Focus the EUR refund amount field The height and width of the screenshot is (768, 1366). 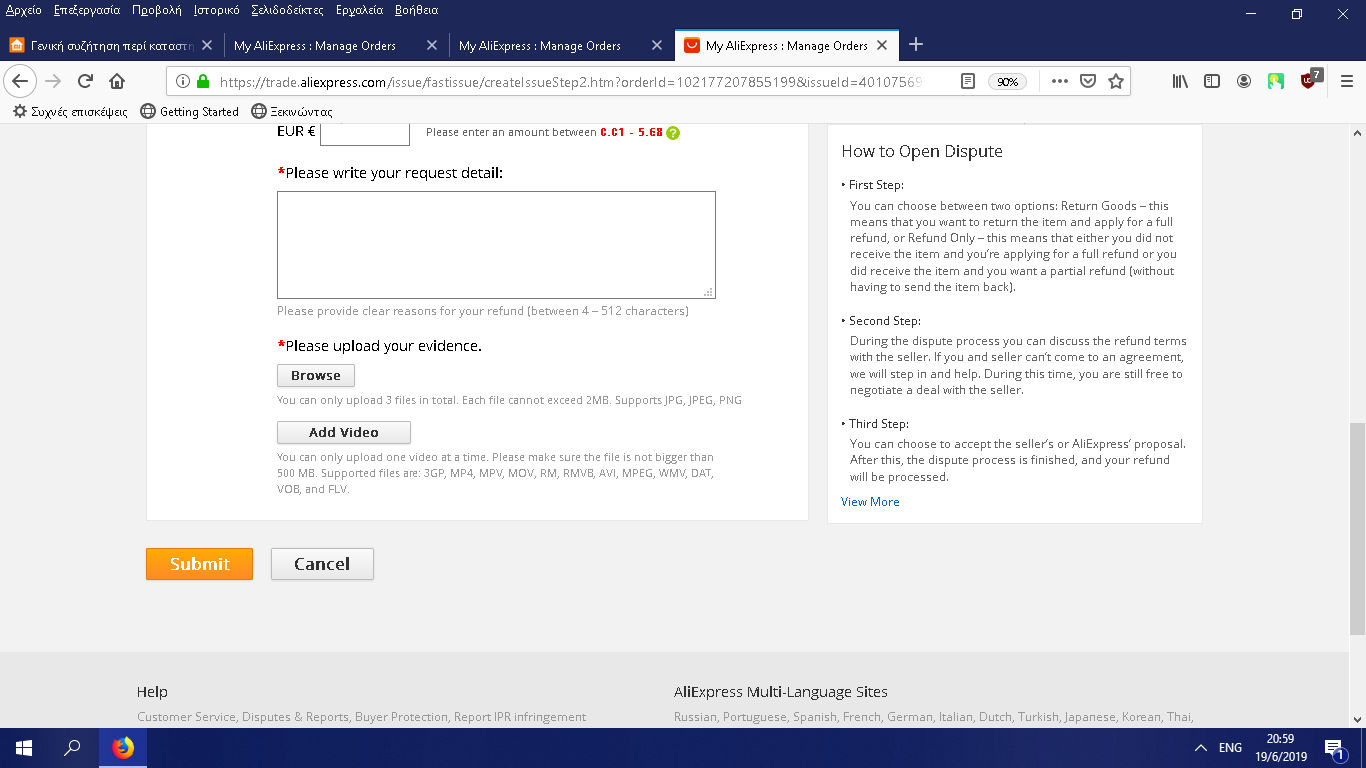pos(365,132)
